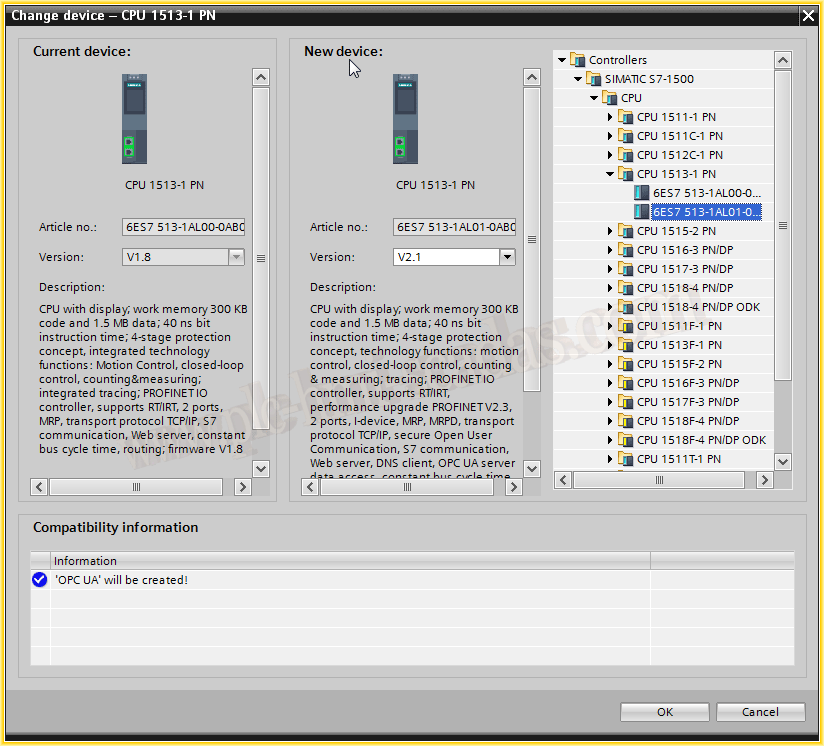
Task: Click the Controllers folder icon
Action: (x=578, y=60)
